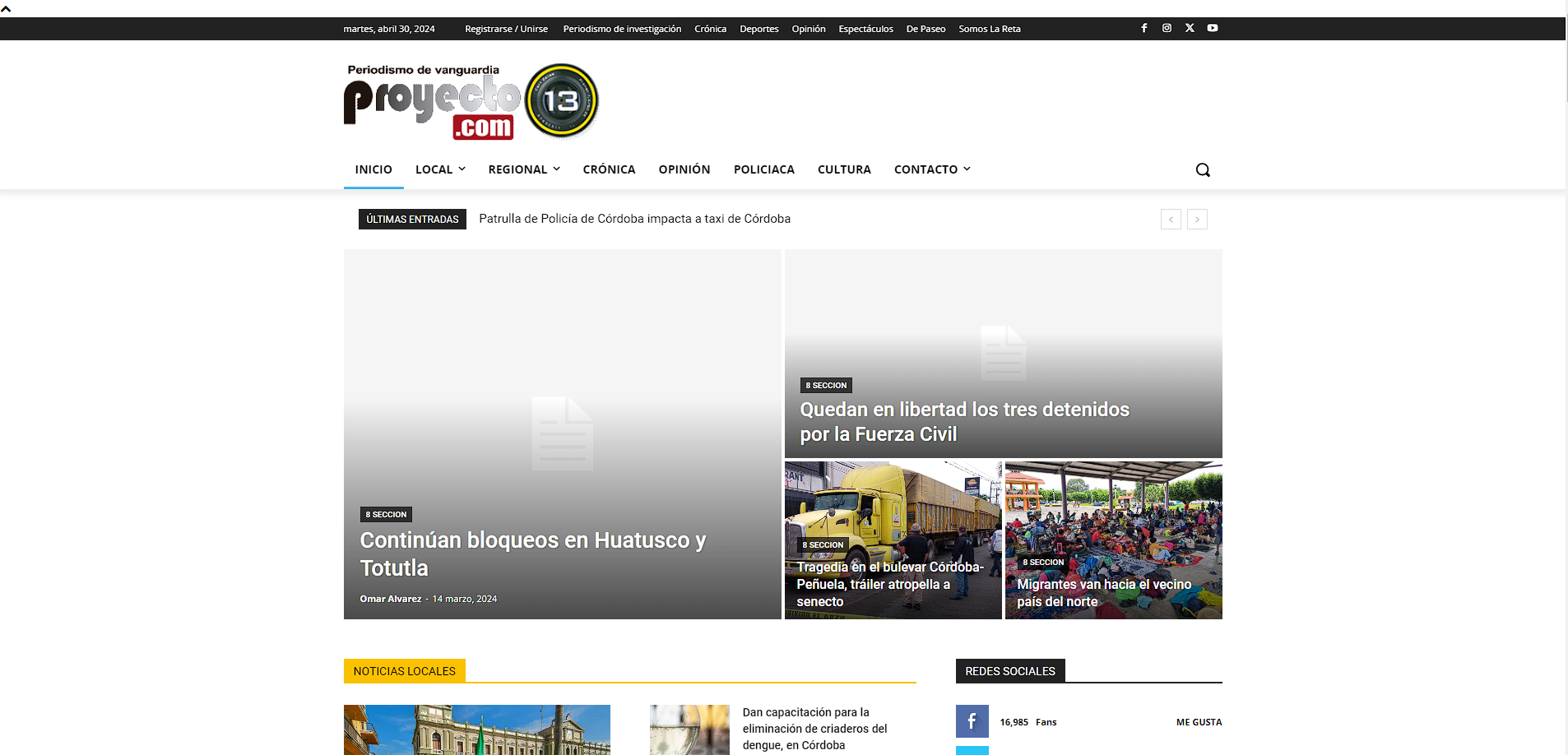Open the X (Twitter) icon in top bar
Screen dimensions: 1568x755
click(1190, 28)
